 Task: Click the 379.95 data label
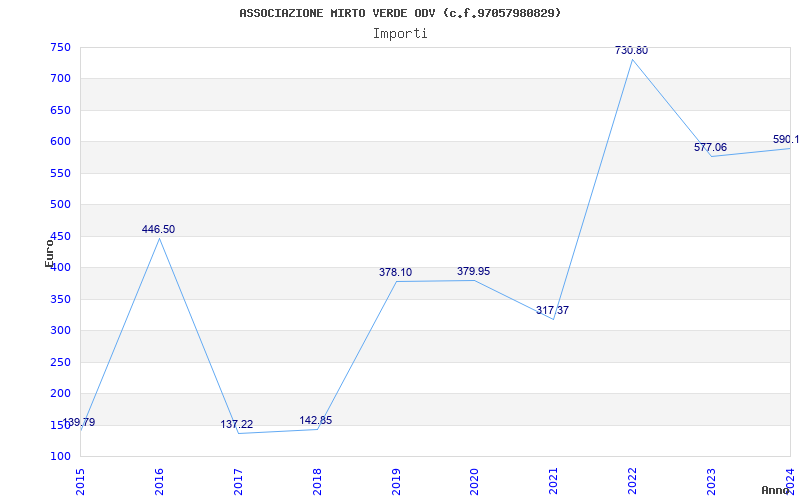pyautogui.click(x=473, y=271)
